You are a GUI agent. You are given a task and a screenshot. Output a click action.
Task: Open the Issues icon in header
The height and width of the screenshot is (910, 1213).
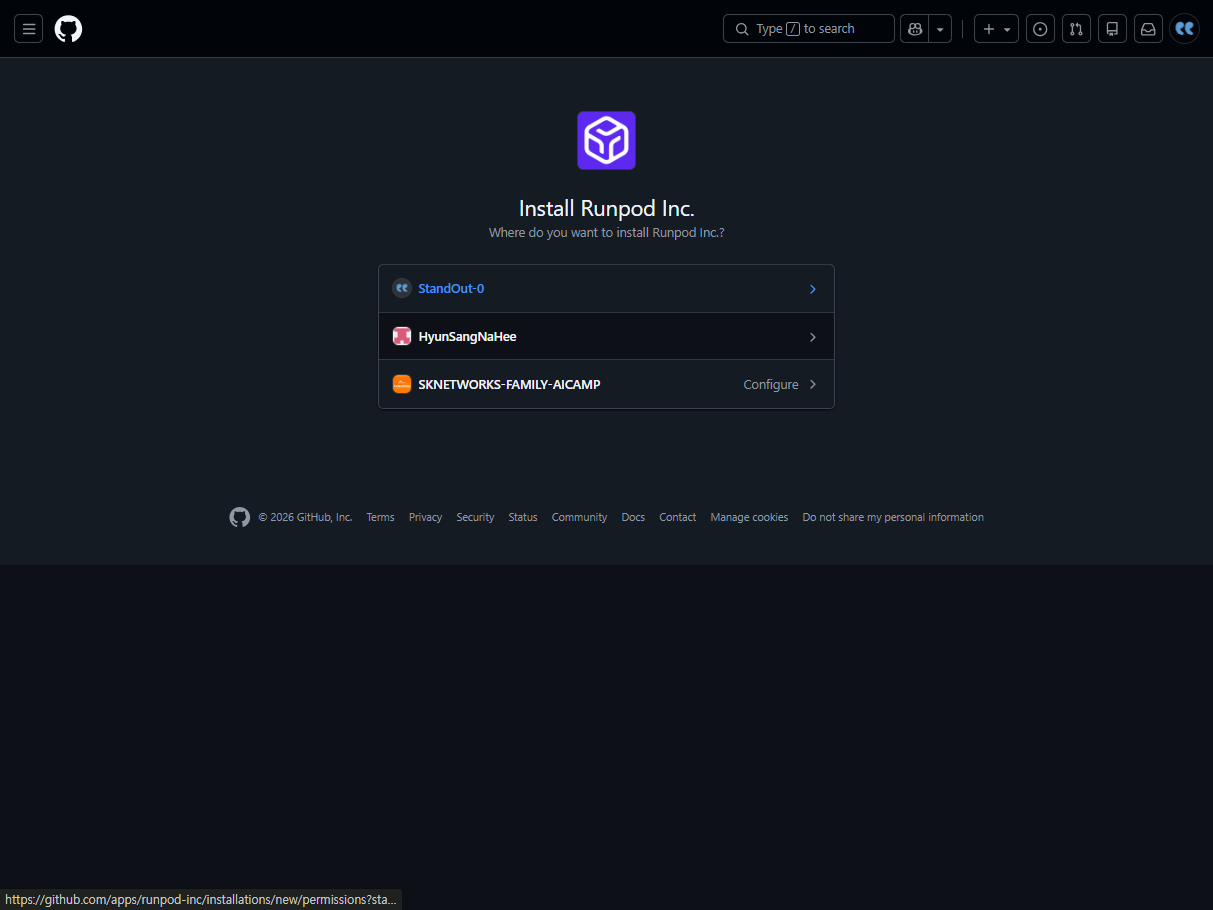[1040, 29]
